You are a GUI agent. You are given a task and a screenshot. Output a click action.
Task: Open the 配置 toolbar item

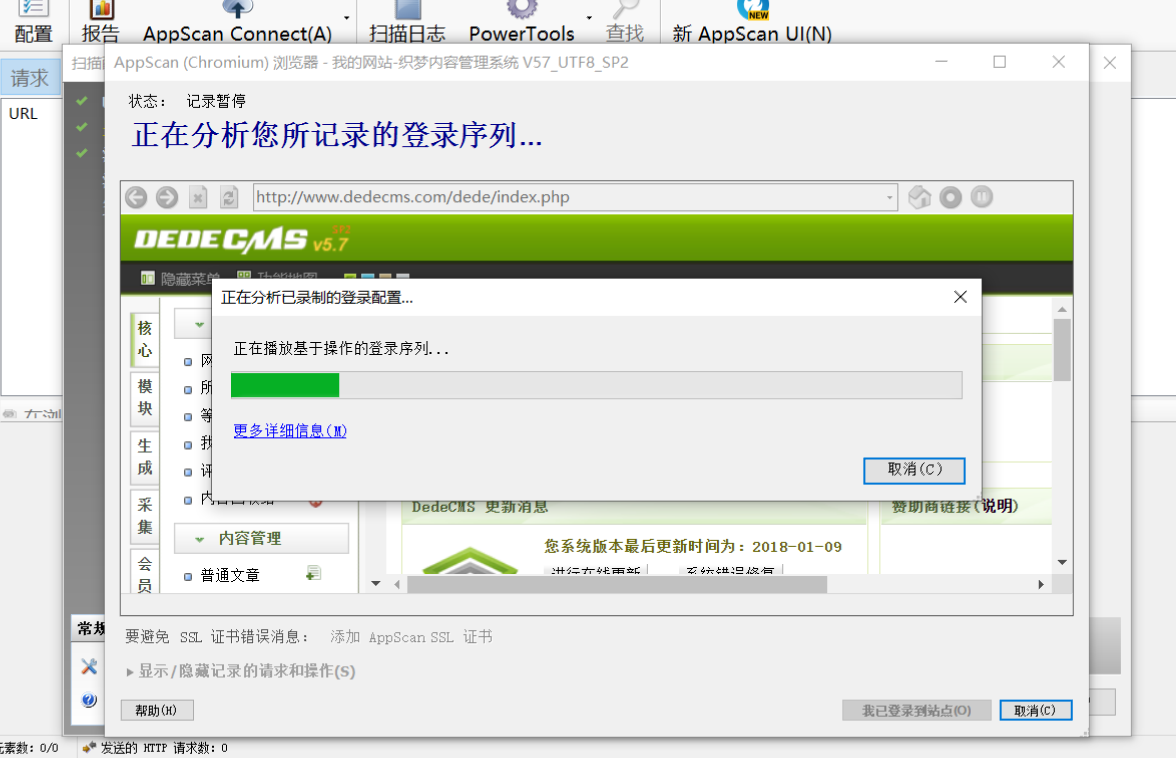(x=34, y=22)
